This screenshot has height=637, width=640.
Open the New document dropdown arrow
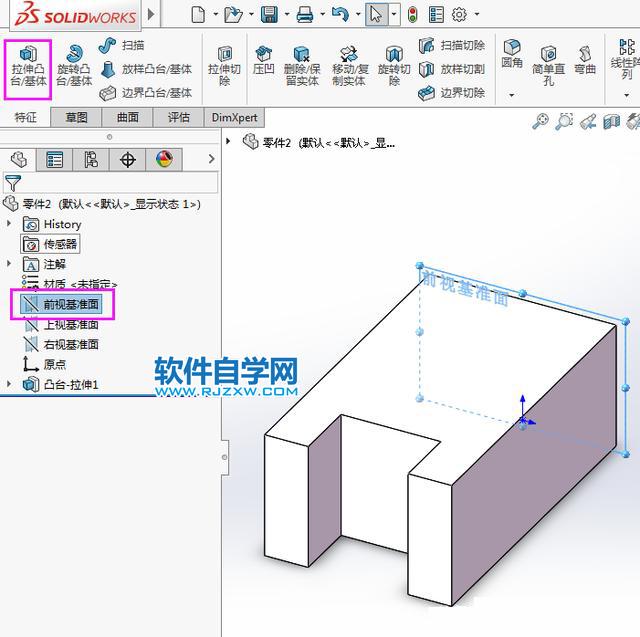pos(216,15)
